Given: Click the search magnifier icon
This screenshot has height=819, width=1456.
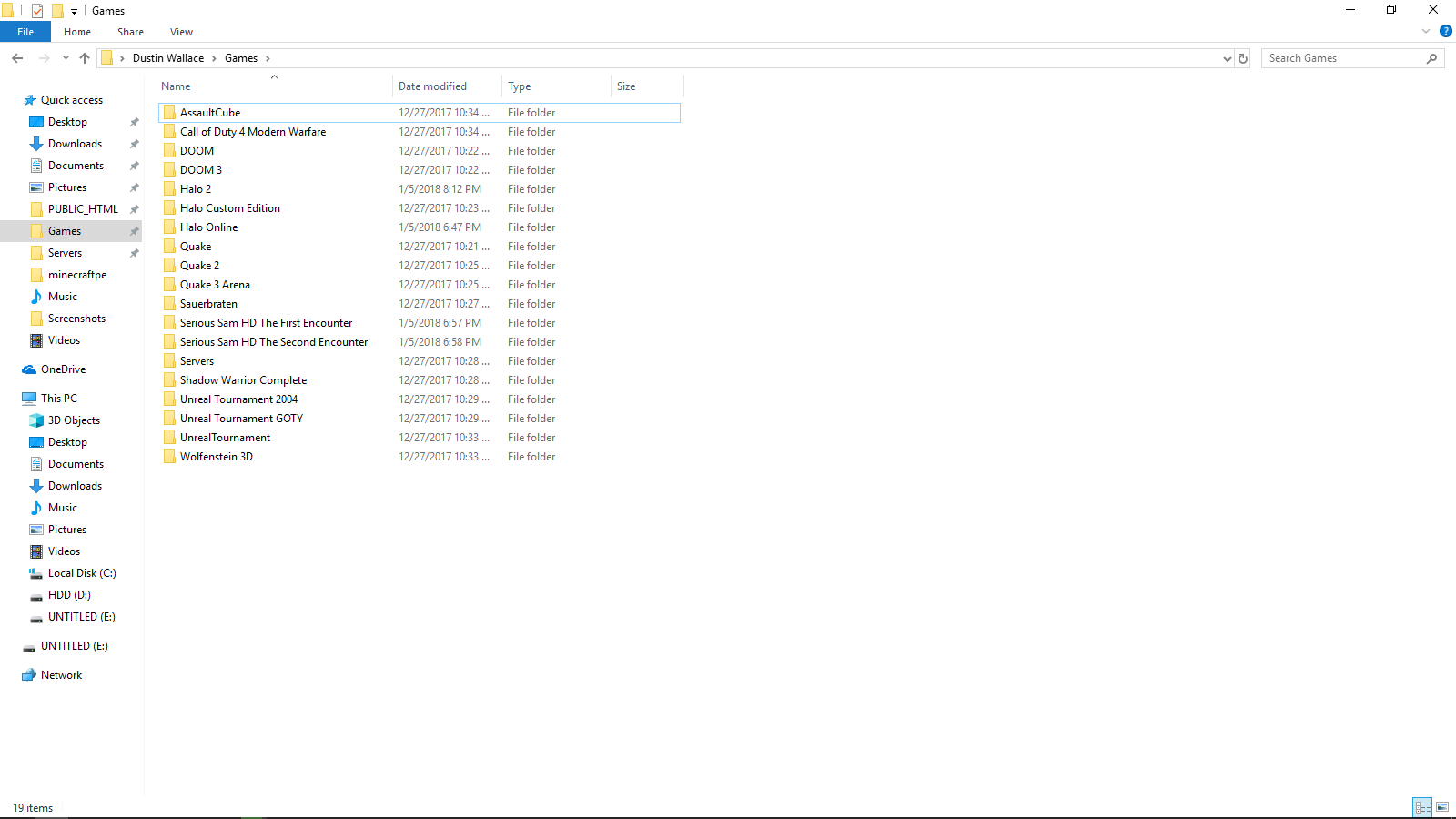Looking at the screenshot, I should pos(1431,58).
